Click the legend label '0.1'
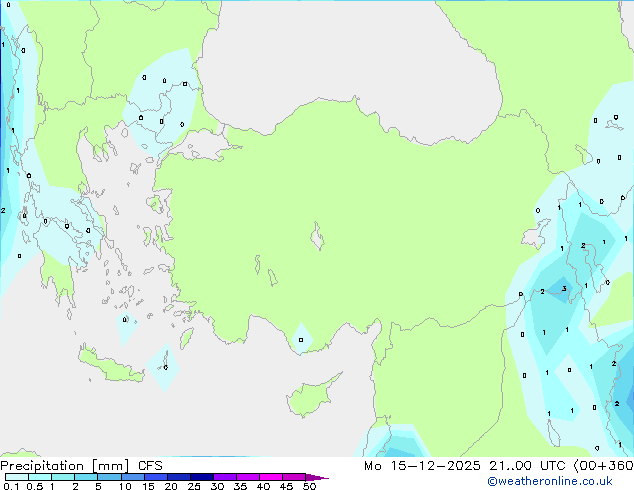 tap(11, 486)
